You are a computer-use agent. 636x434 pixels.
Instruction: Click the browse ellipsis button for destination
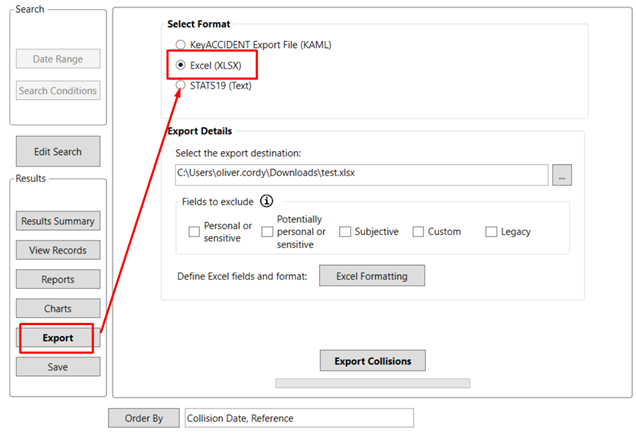(563, 175)
